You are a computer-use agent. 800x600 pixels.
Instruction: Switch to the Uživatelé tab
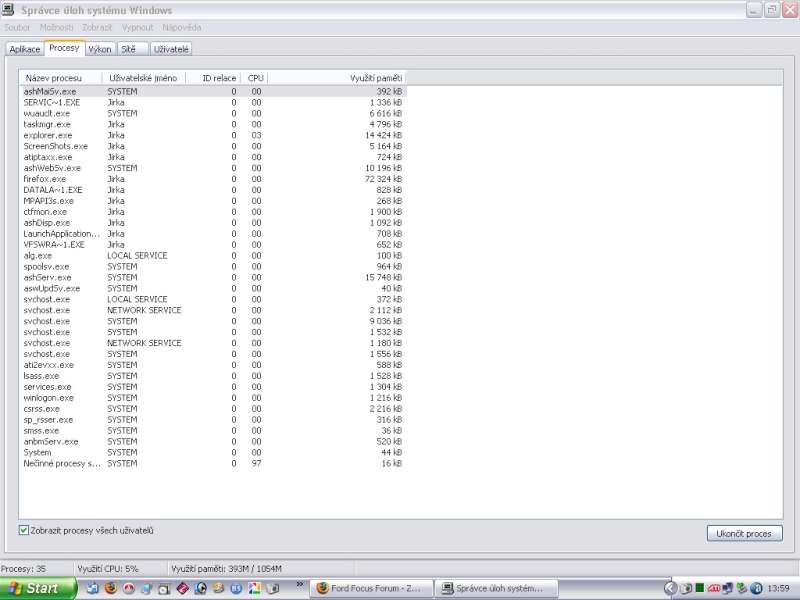(172, 48)
